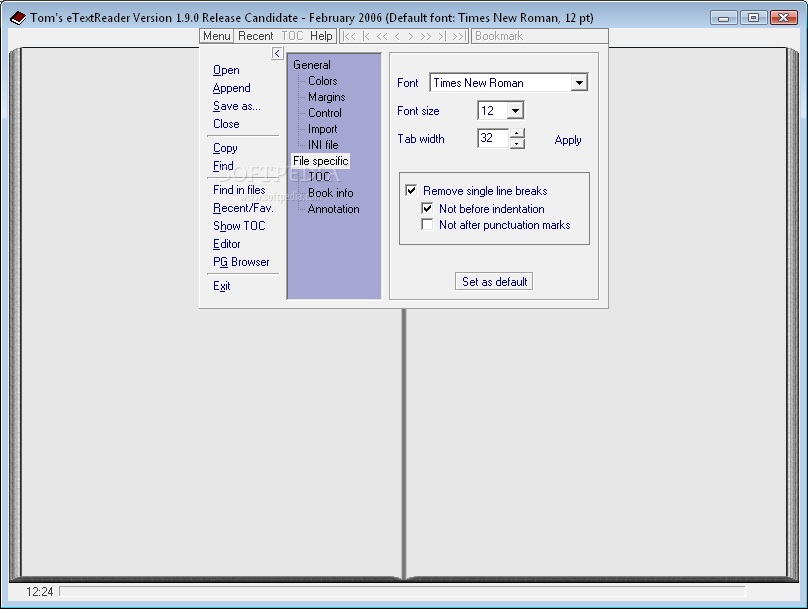Screen dimensions: 808x609
Task: Open the TOC toolbar menu
Action: point(292,36)
